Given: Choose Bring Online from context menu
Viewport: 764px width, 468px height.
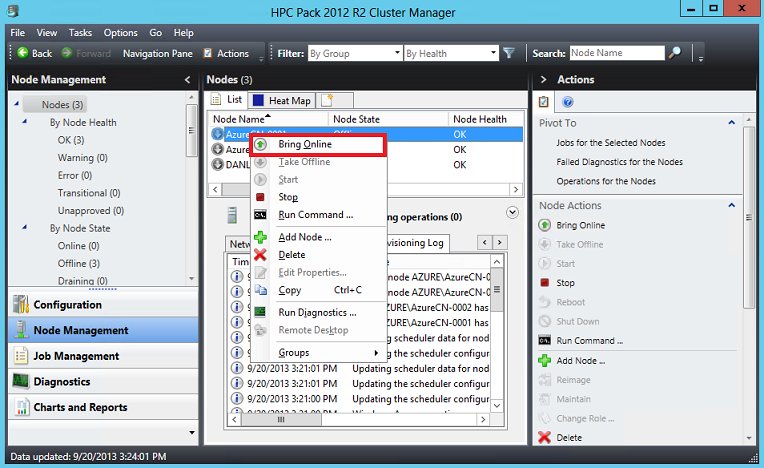Looking at the screenshot, I should coord(319,144).
